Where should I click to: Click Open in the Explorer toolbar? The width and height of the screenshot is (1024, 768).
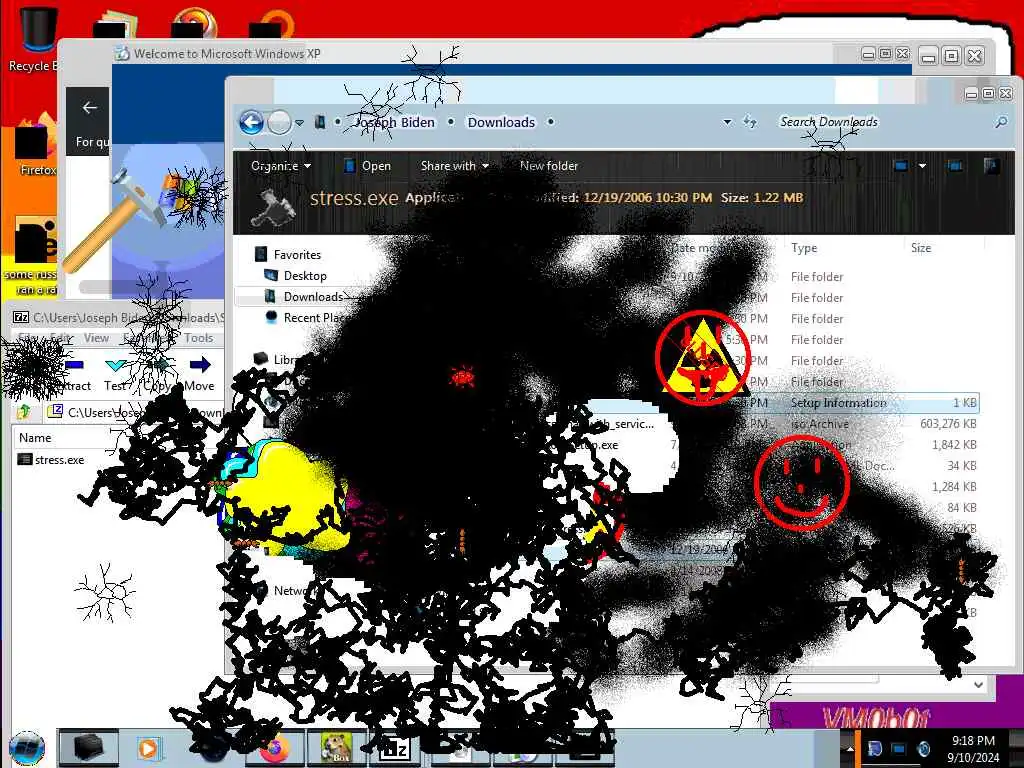(368, 166)
